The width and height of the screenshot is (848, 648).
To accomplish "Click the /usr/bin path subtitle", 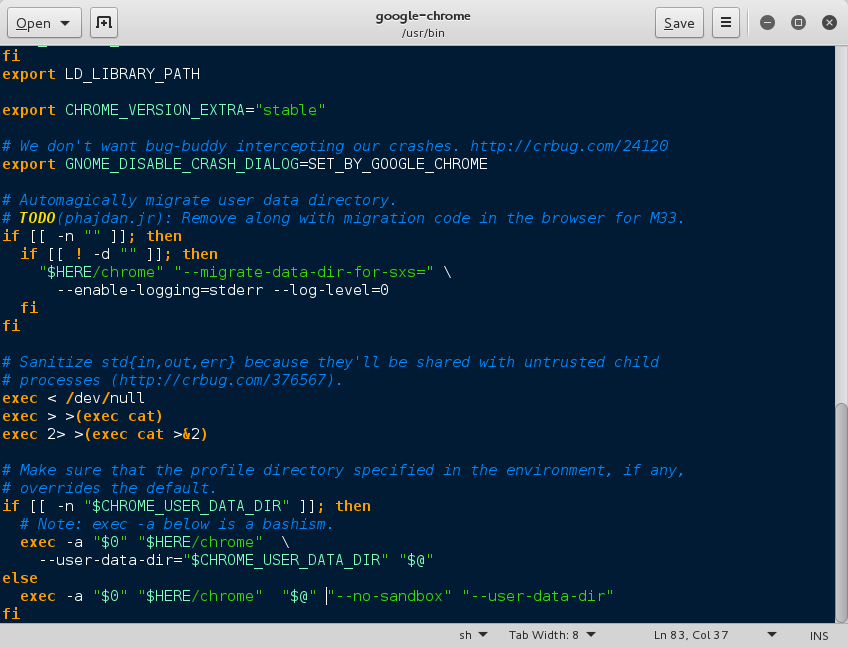I will pyautogui.click(x=423, y=33).
